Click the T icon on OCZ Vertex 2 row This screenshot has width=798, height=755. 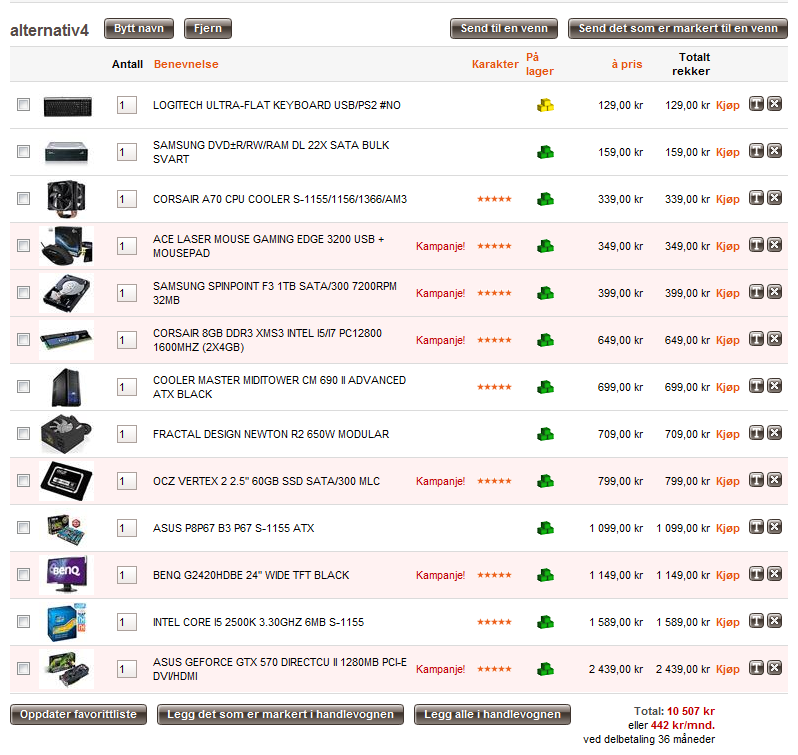coord(756,480)
